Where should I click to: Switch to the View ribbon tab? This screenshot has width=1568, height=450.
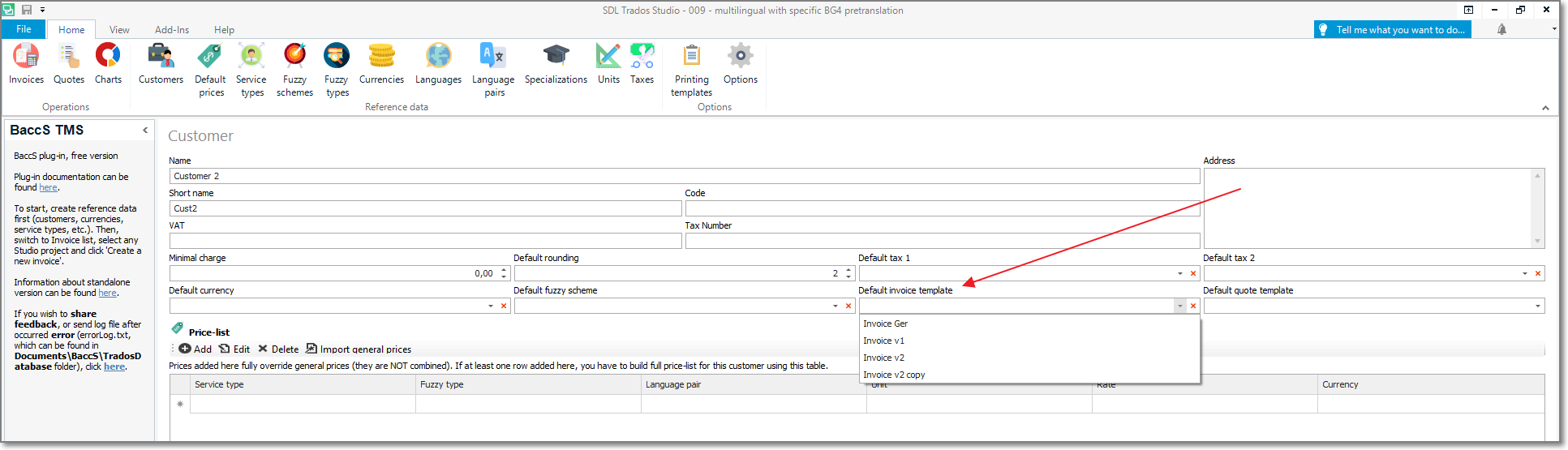pos(119,30)
